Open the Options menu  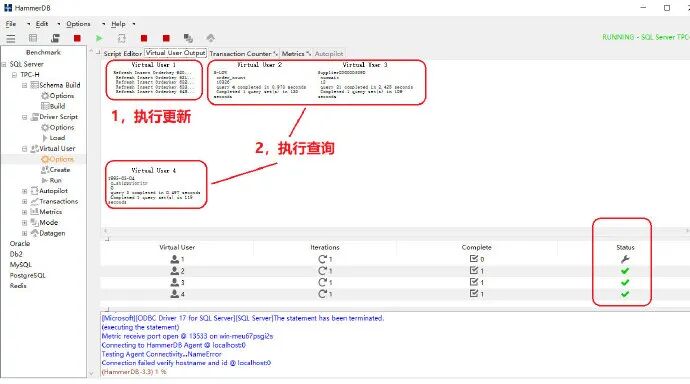(78, 24)
